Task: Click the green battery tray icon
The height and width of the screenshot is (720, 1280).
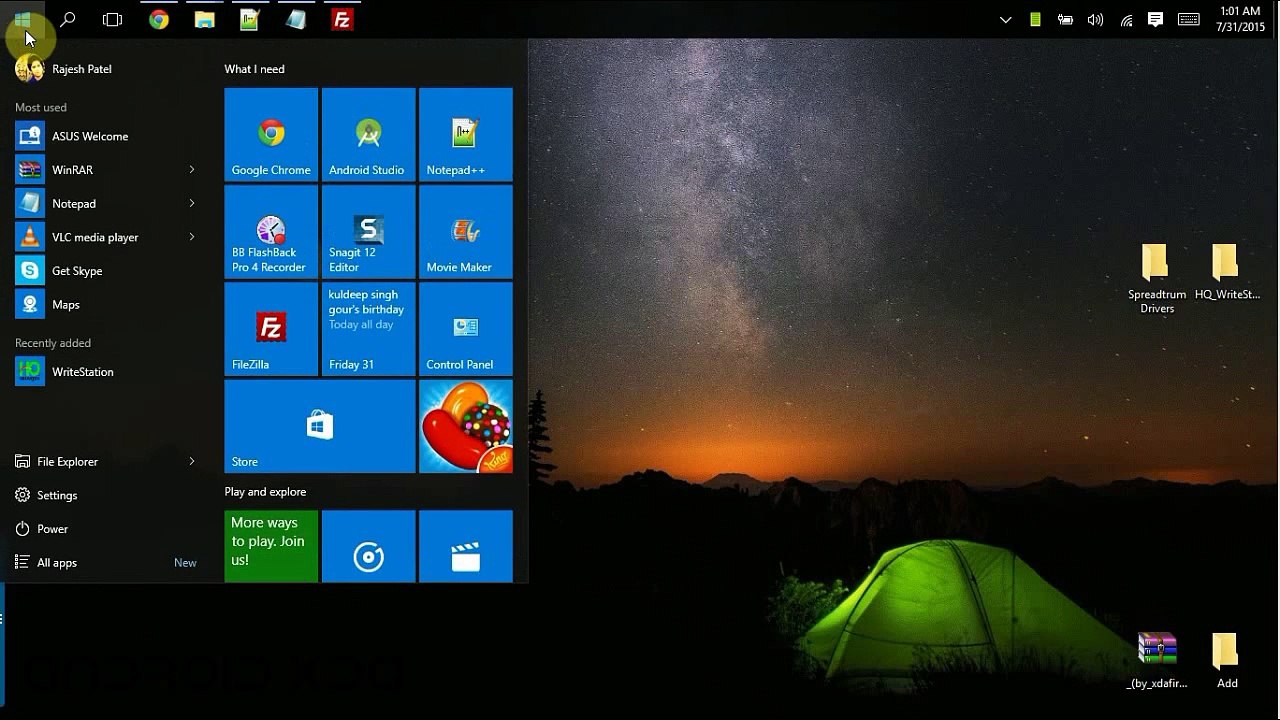Action: 1035,19
